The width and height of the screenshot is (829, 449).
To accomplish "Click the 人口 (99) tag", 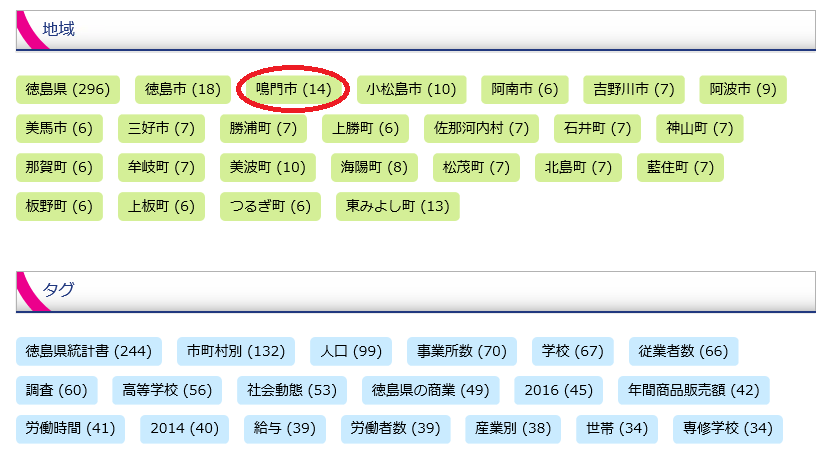I will click(x=351, y=351).
